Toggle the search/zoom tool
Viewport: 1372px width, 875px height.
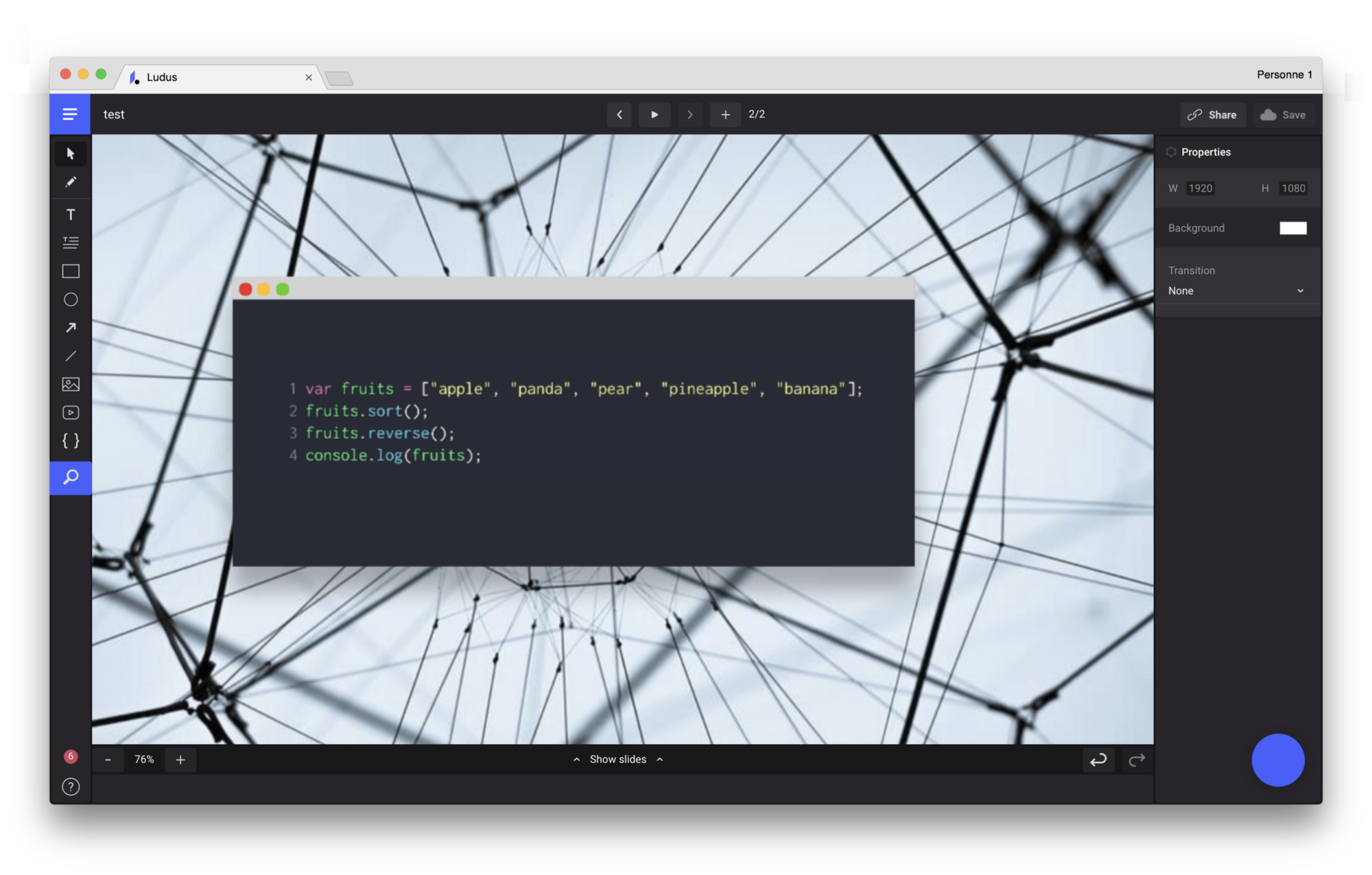pyautogui.click(x=71, y=477)
